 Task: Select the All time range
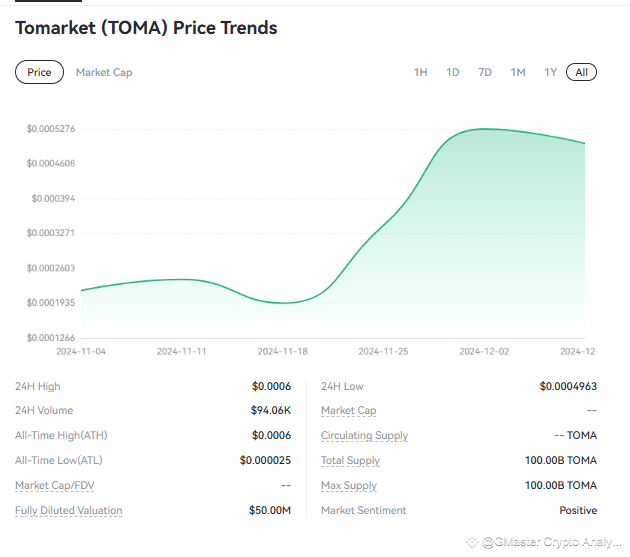581,72
